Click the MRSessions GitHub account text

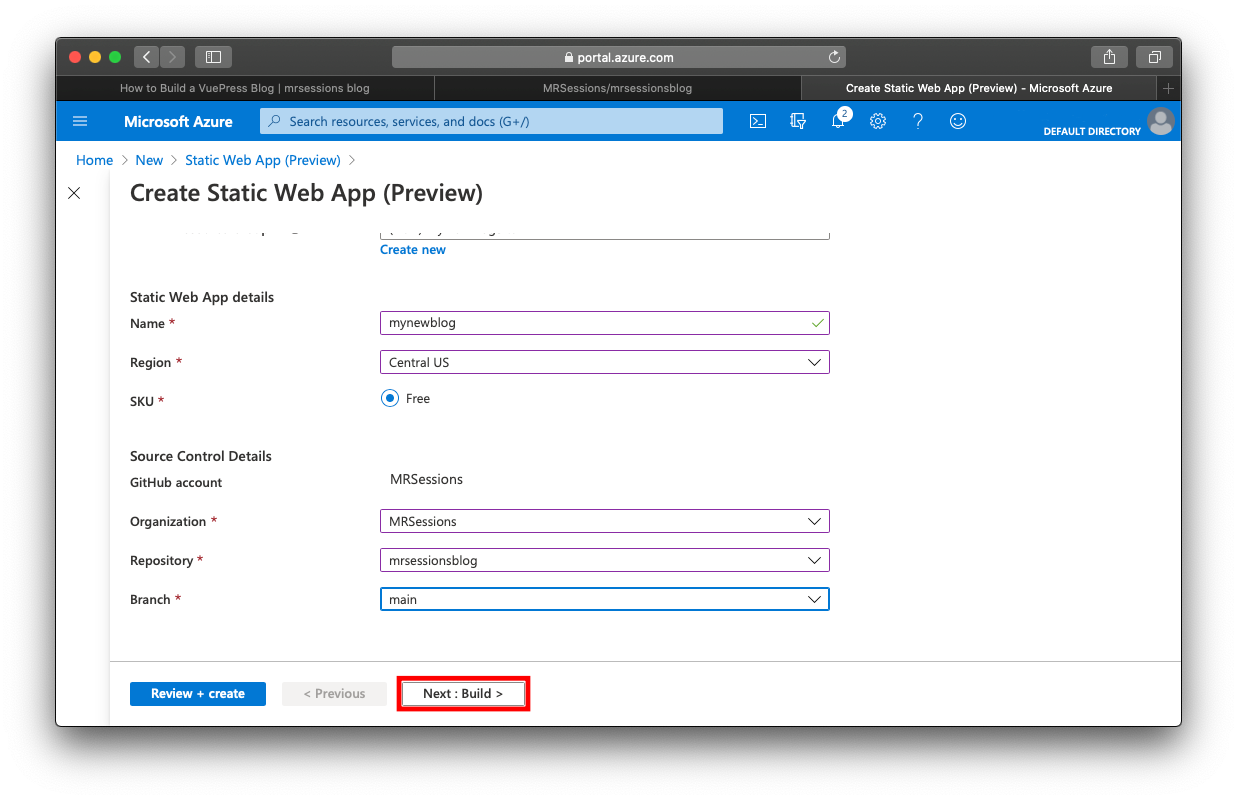tap(426, 479)
